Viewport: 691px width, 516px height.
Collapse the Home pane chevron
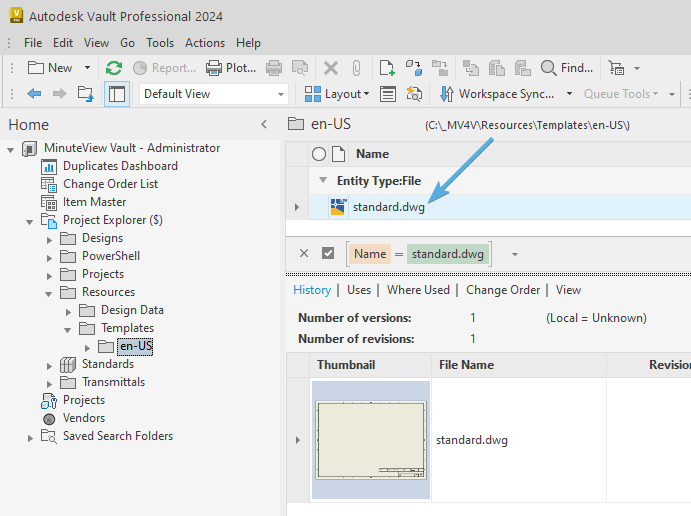click(264, 125)
